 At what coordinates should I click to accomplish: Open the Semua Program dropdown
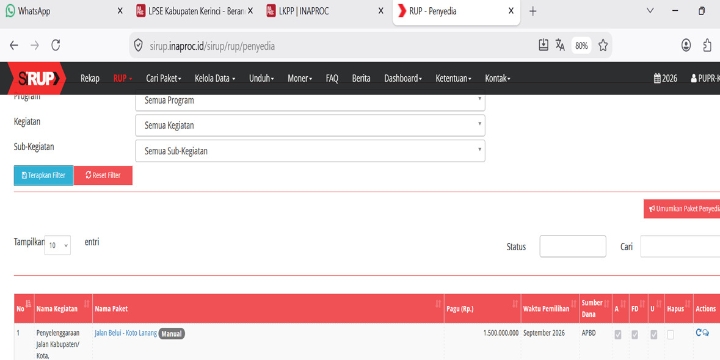click(x=310, y=101)
